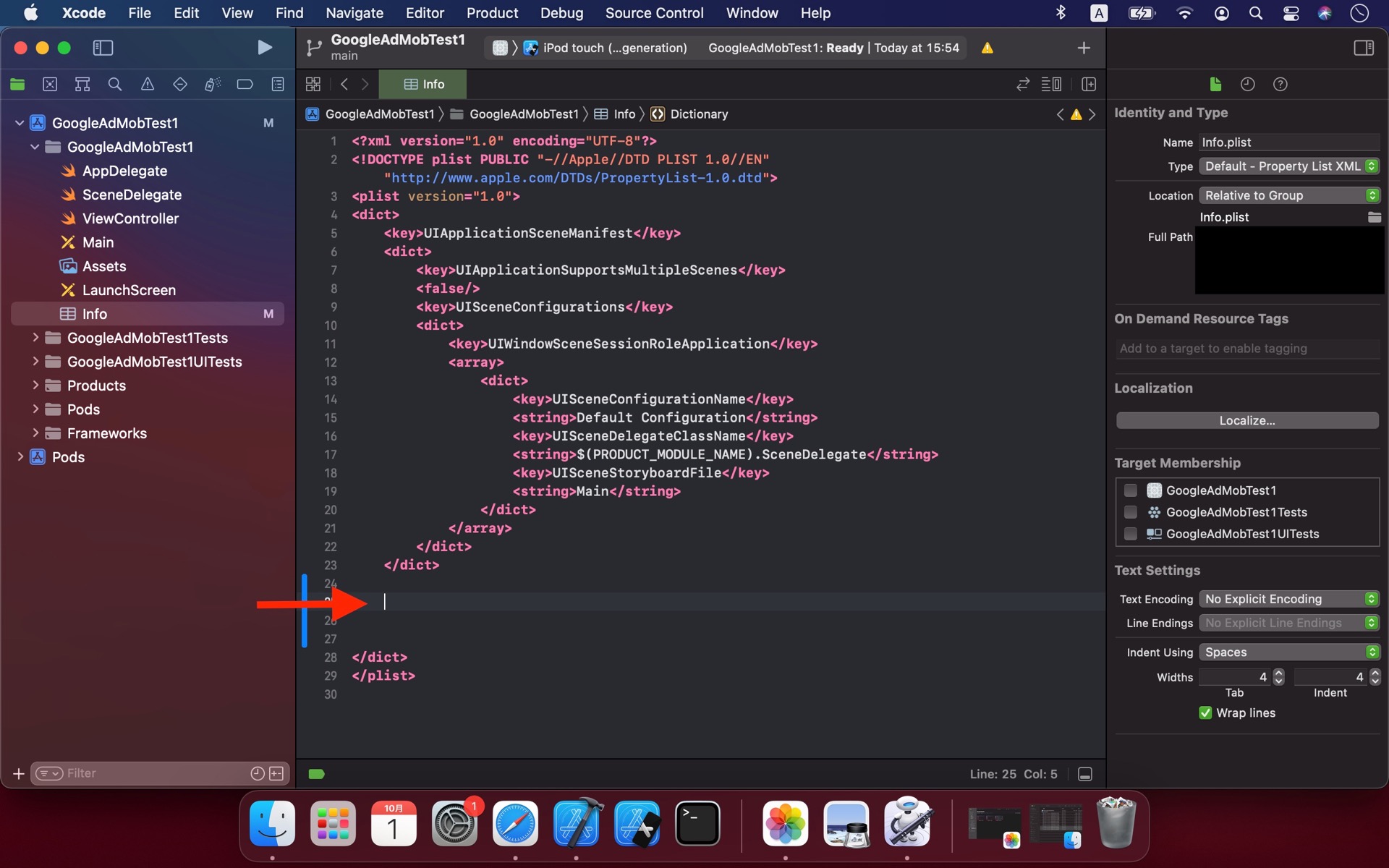Run the project with the play button
The image size is (1389, 868).
click(265, 48)
